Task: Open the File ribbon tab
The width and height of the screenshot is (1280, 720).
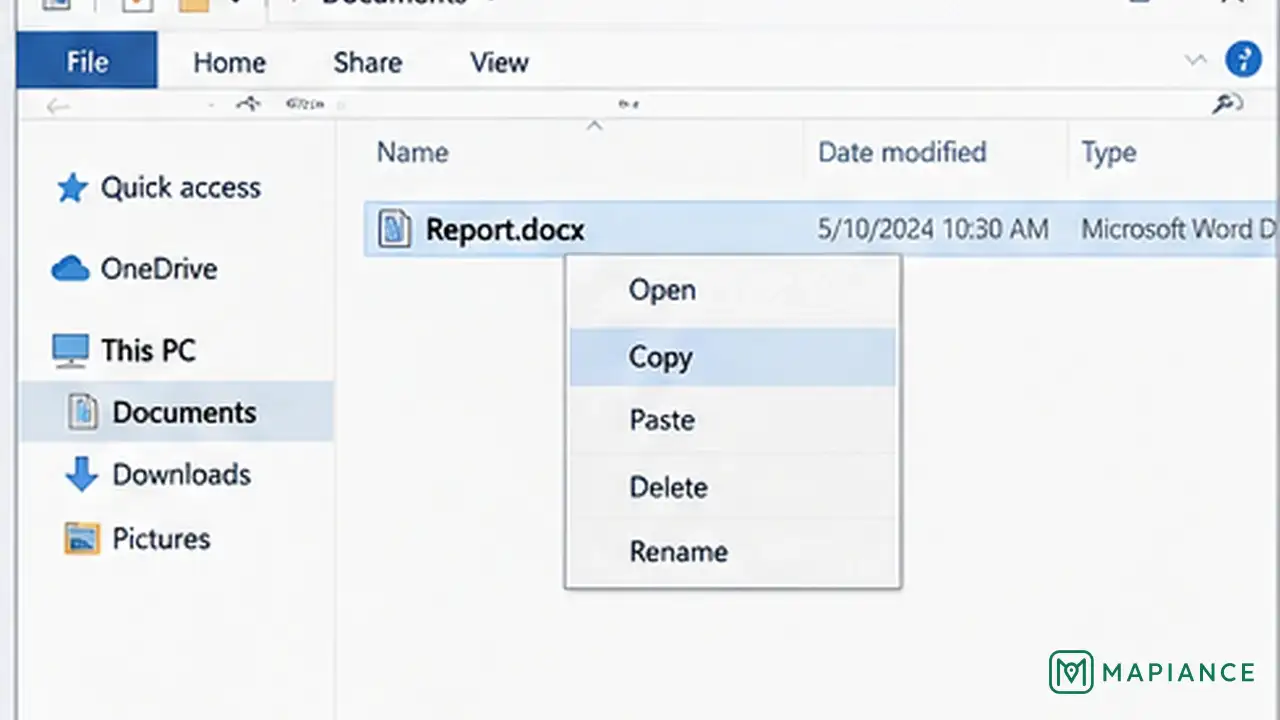Action: click(87, 61)
